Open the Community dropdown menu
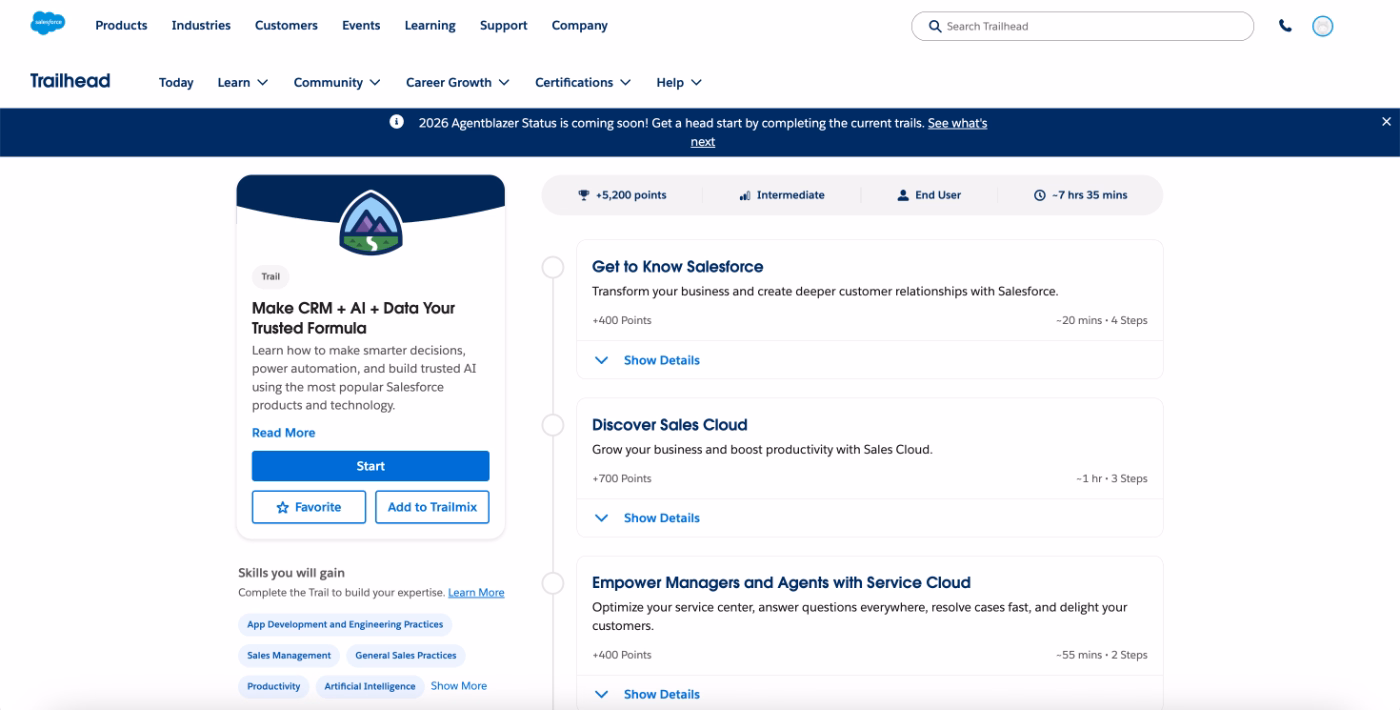Screen dimensions: 1400x710 click(337, 82)
